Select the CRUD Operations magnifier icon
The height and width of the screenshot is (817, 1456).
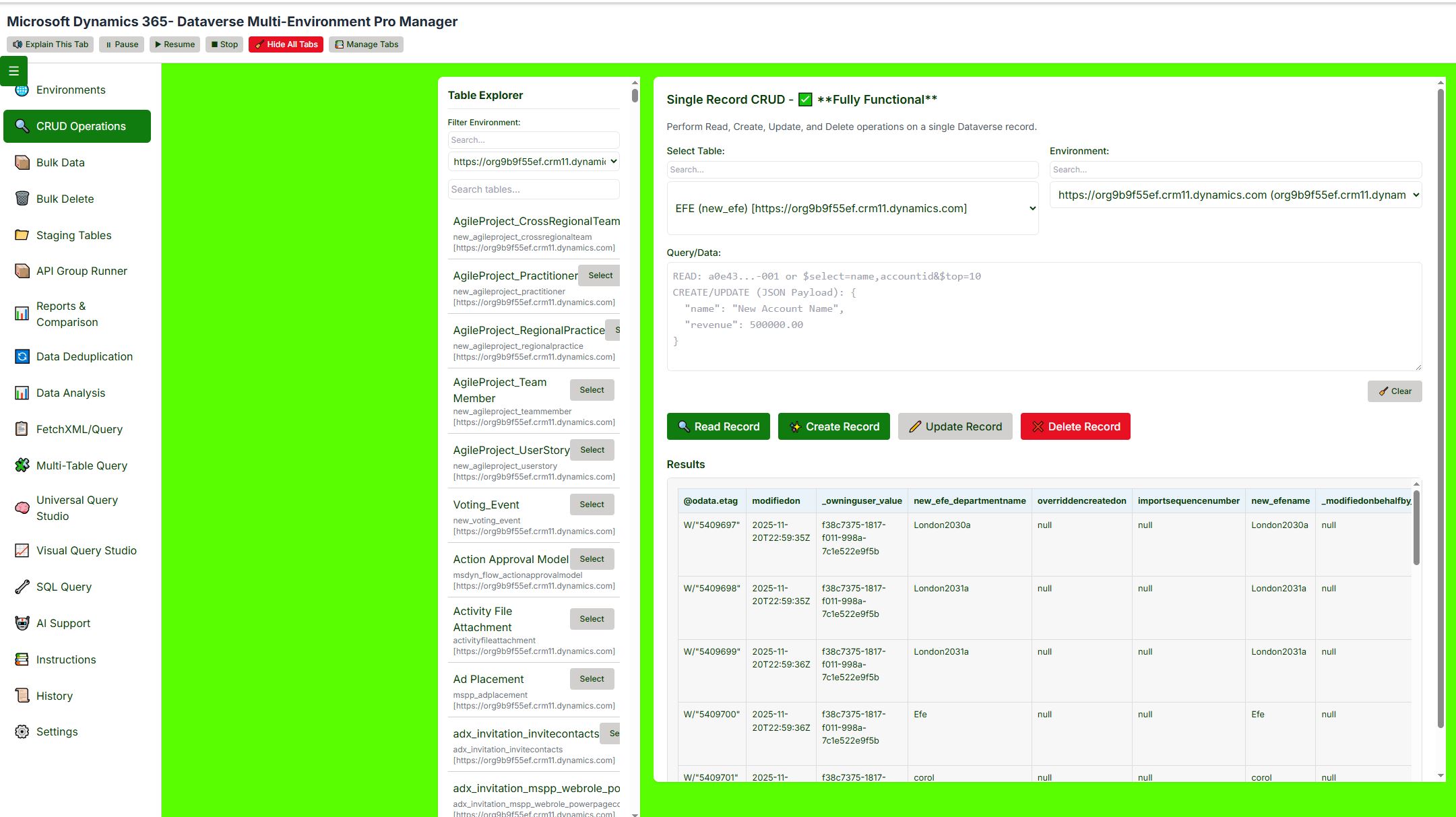pos(22,126)
